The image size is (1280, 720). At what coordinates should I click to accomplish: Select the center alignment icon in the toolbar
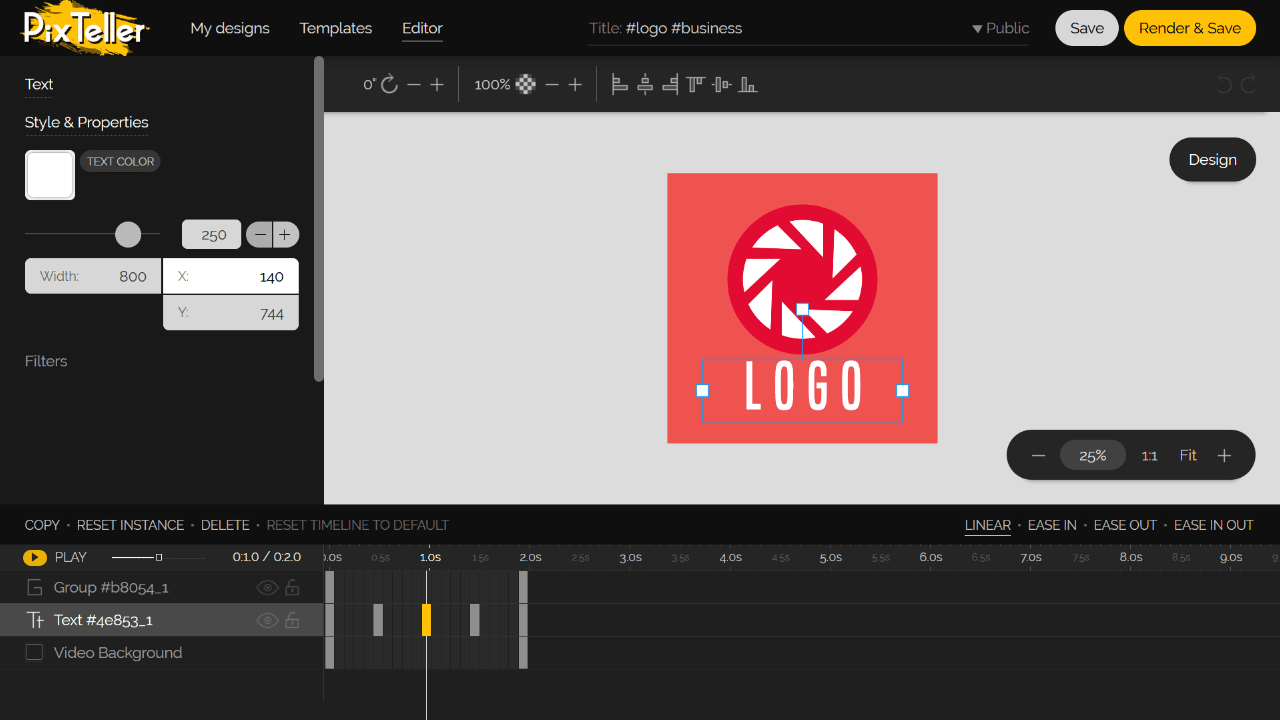click(x=645, y=84)
